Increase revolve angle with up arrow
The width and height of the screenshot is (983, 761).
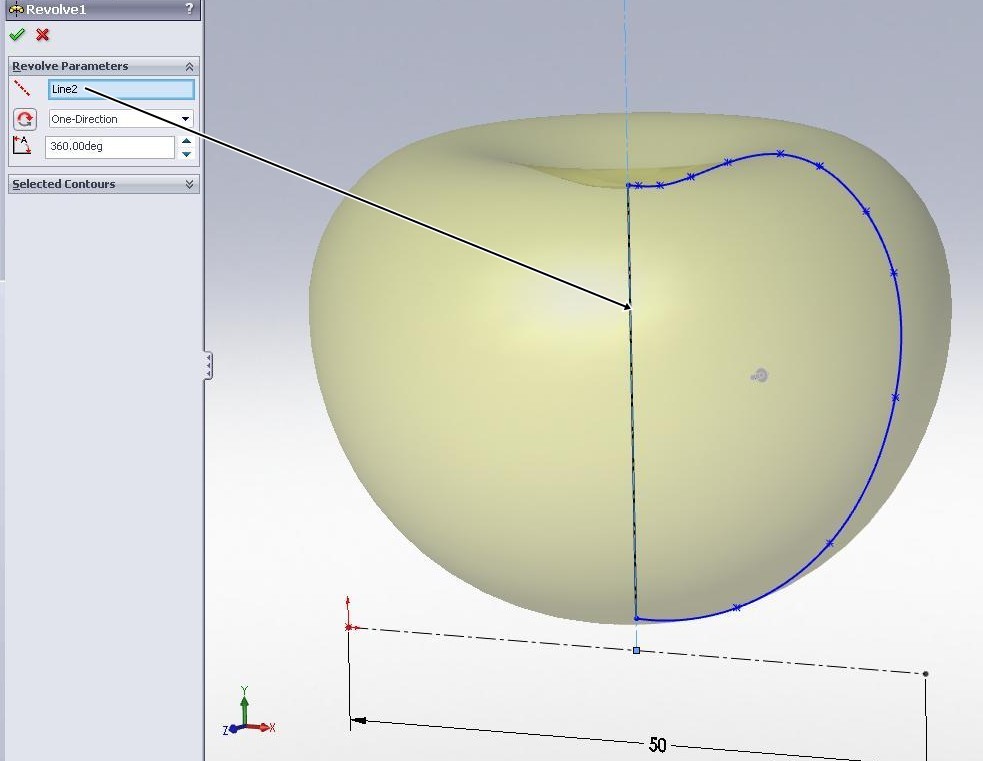pyautogui.click(x=186, y=141)
